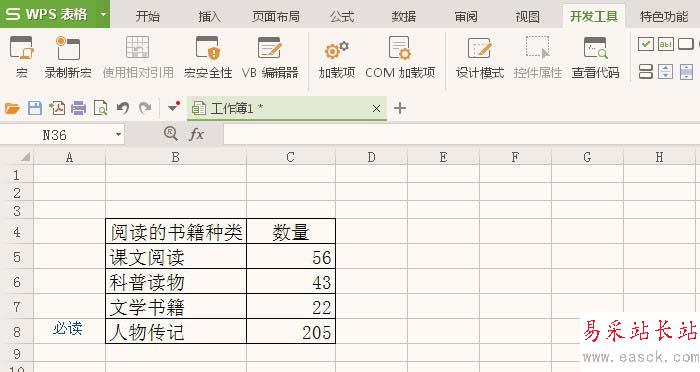Viewport: 700px width, 372px height.
Task: Select the cell containing 56
Action: coord(291,256)
